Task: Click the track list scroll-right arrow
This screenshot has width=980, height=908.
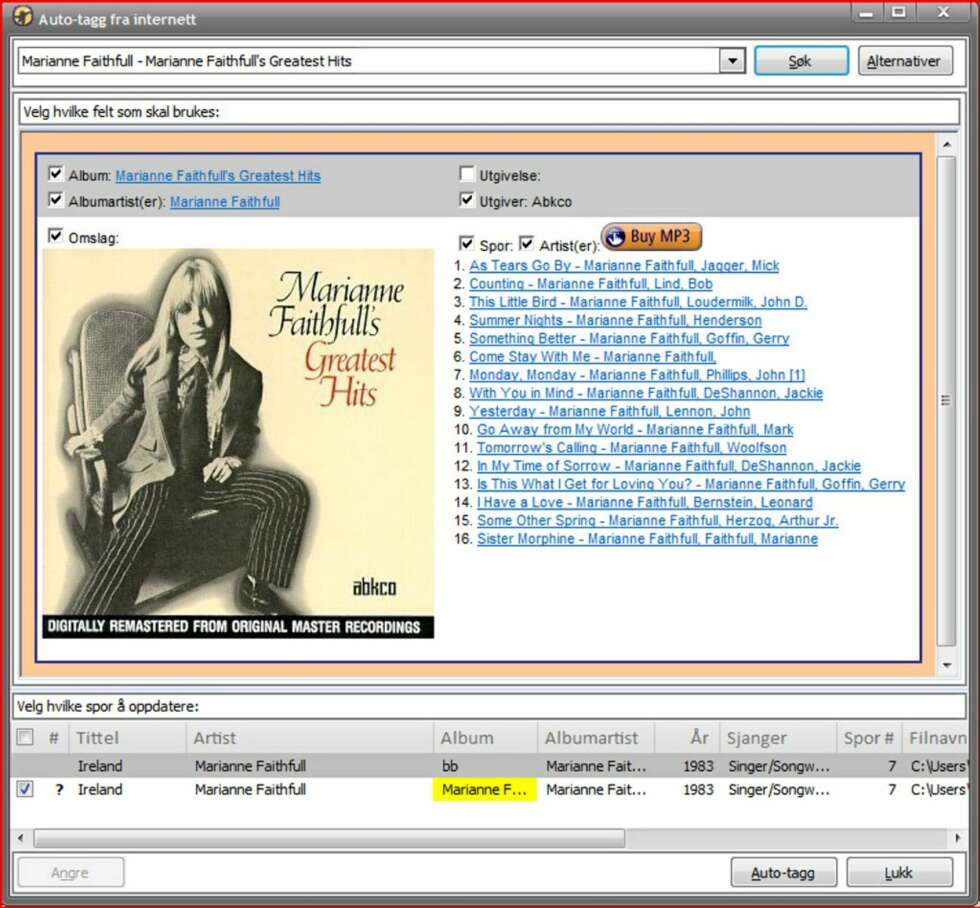Action: click(958, 838)
